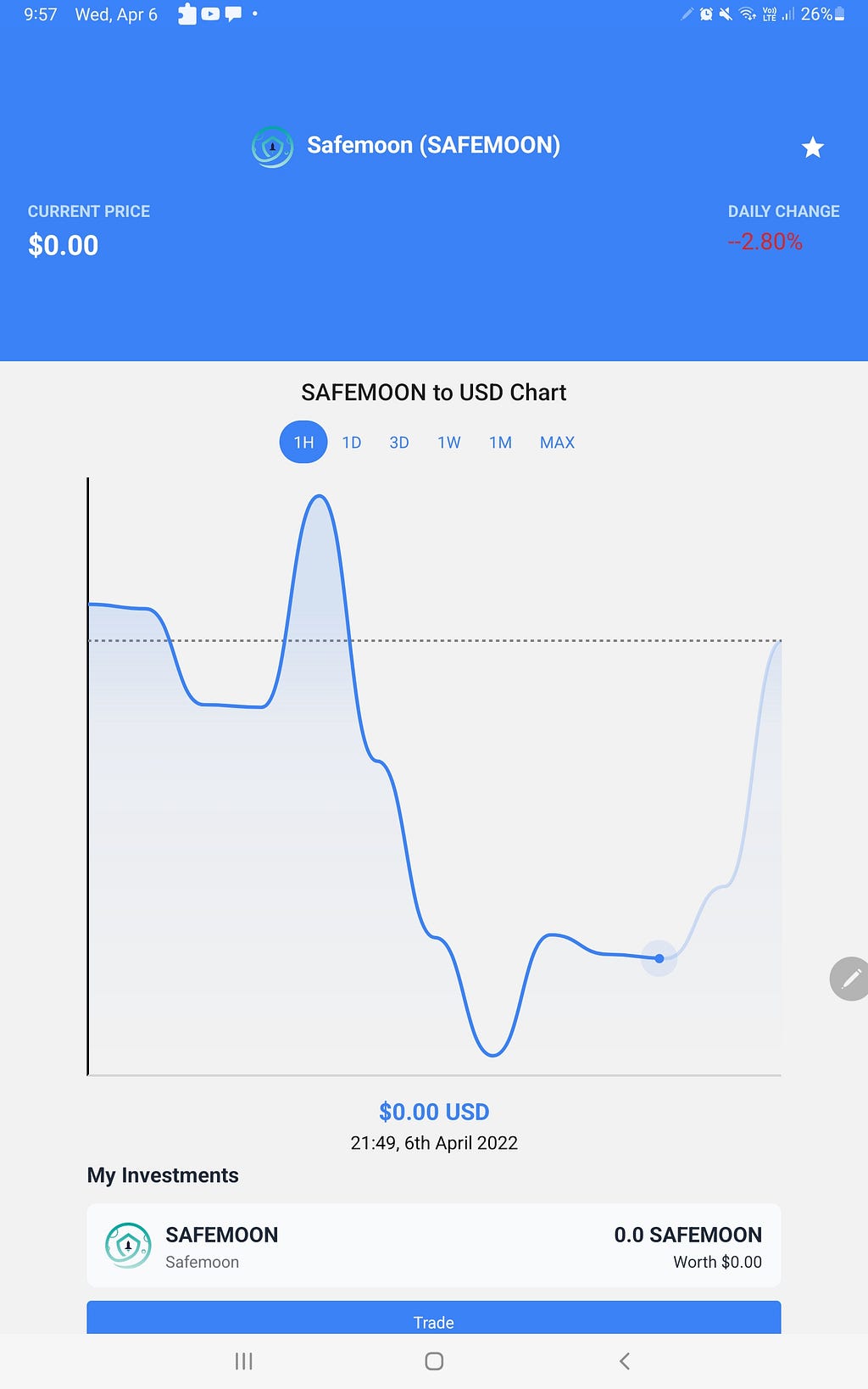Select the MAX chart range

pyautogui.click(x=557, y=443)
